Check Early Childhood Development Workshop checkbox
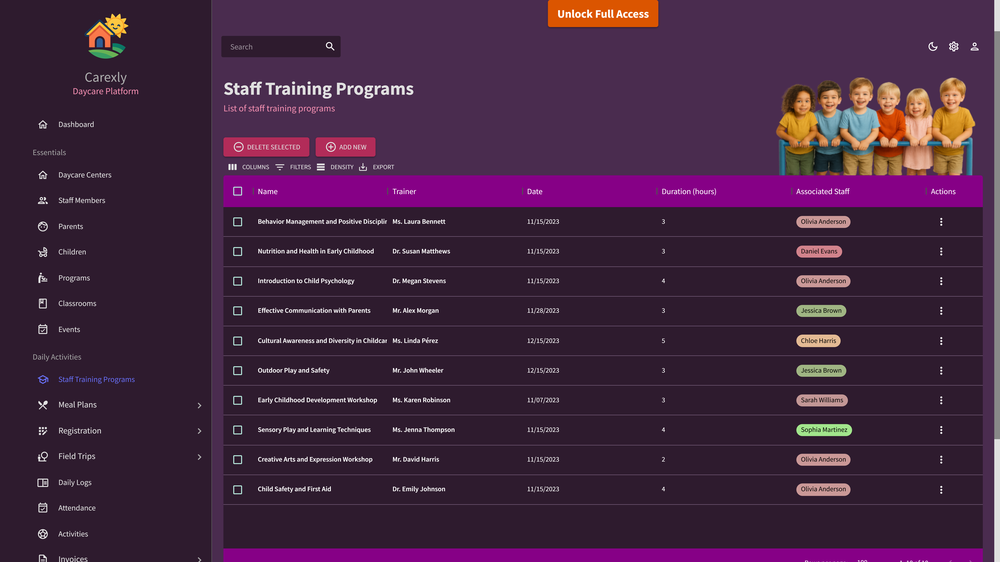This screenshot has height=562, width=1000. coord(237,400)
